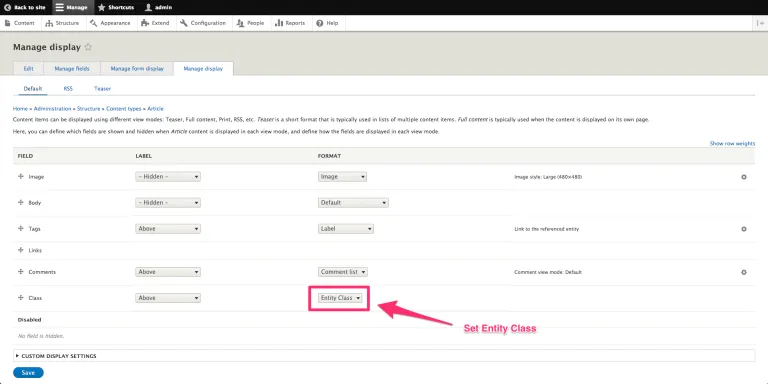Image resolution: width=768 pixels, height=384 pixels.
Task: Select the Manage display tab
Action: [x=203, y=69]
